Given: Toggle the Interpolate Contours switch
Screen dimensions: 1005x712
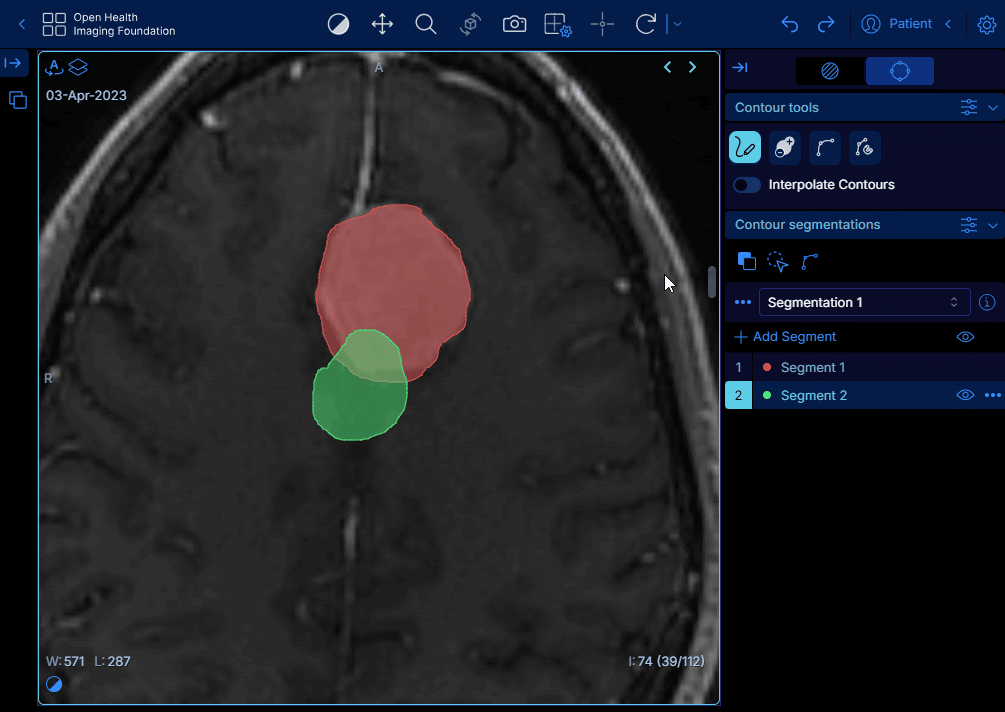Looking at the screenshot, I should coord(747,185).
